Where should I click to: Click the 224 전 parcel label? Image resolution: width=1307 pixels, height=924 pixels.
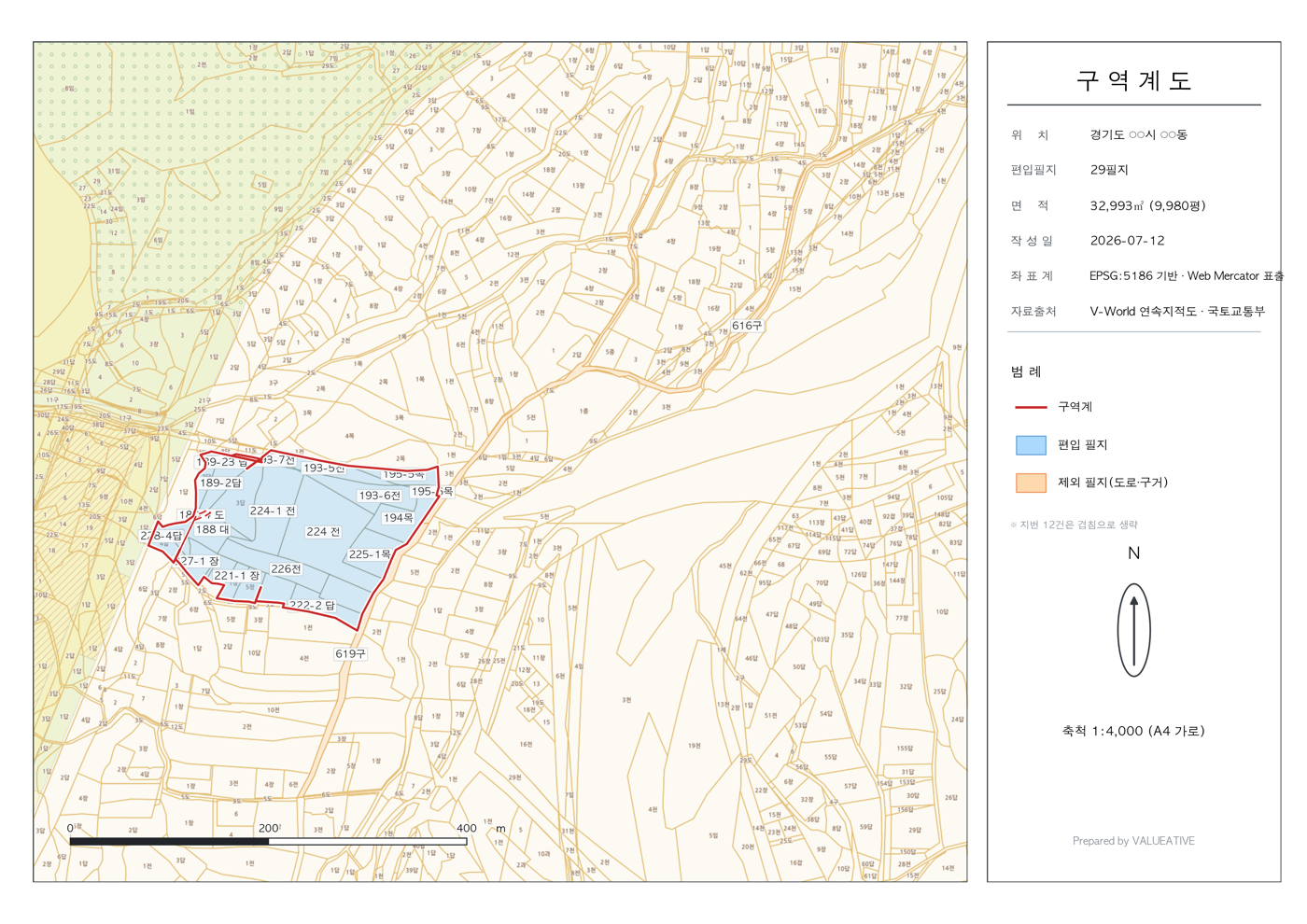(323, 532)
